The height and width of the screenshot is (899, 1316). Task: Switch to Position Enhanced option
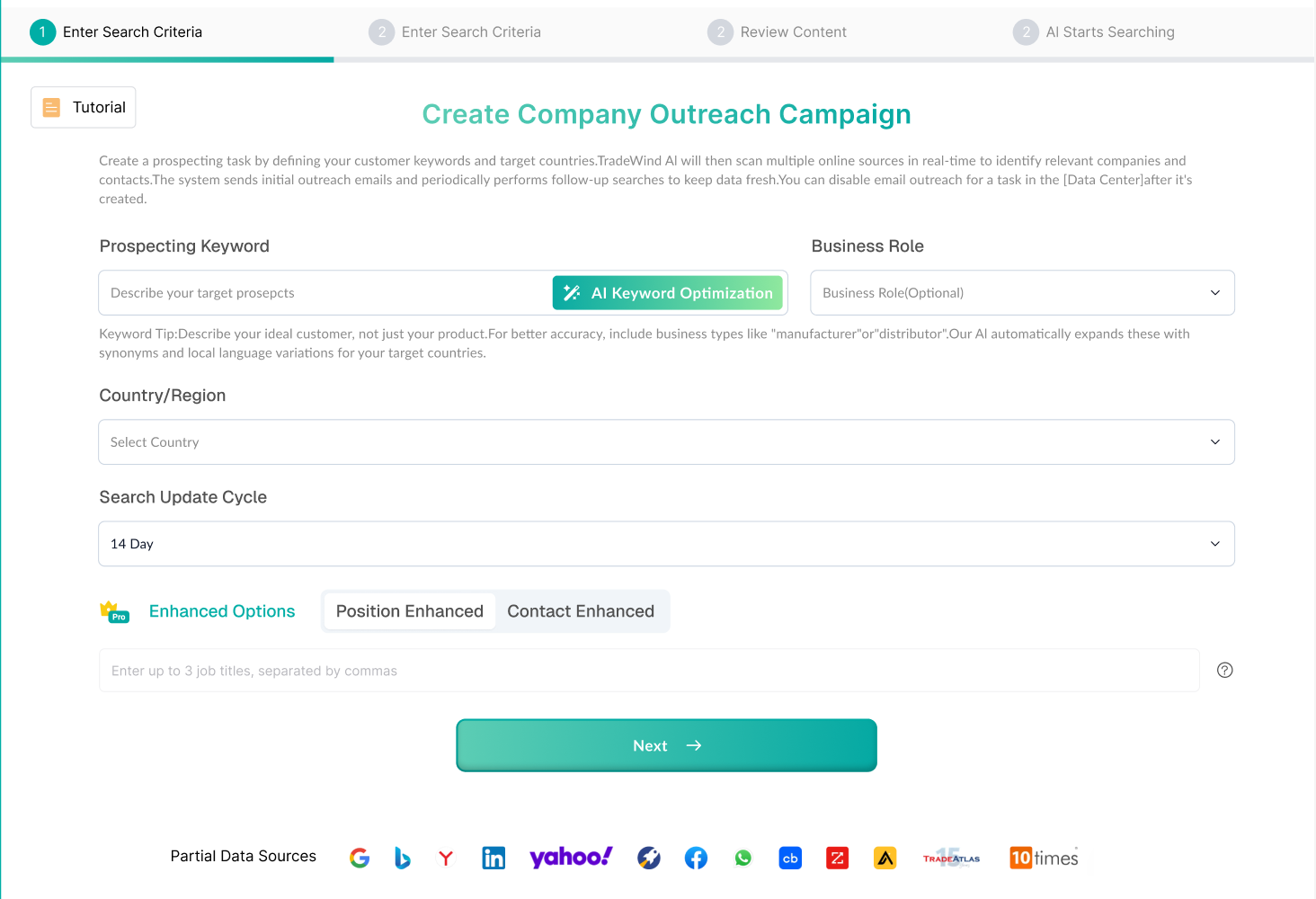[x=410, y=611]
